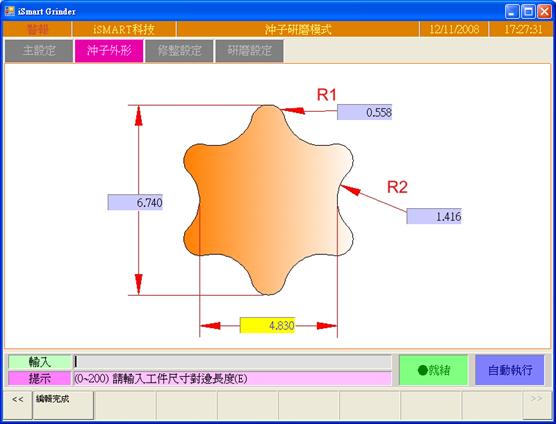Click the green 就緒 status button

pos(434,370)
